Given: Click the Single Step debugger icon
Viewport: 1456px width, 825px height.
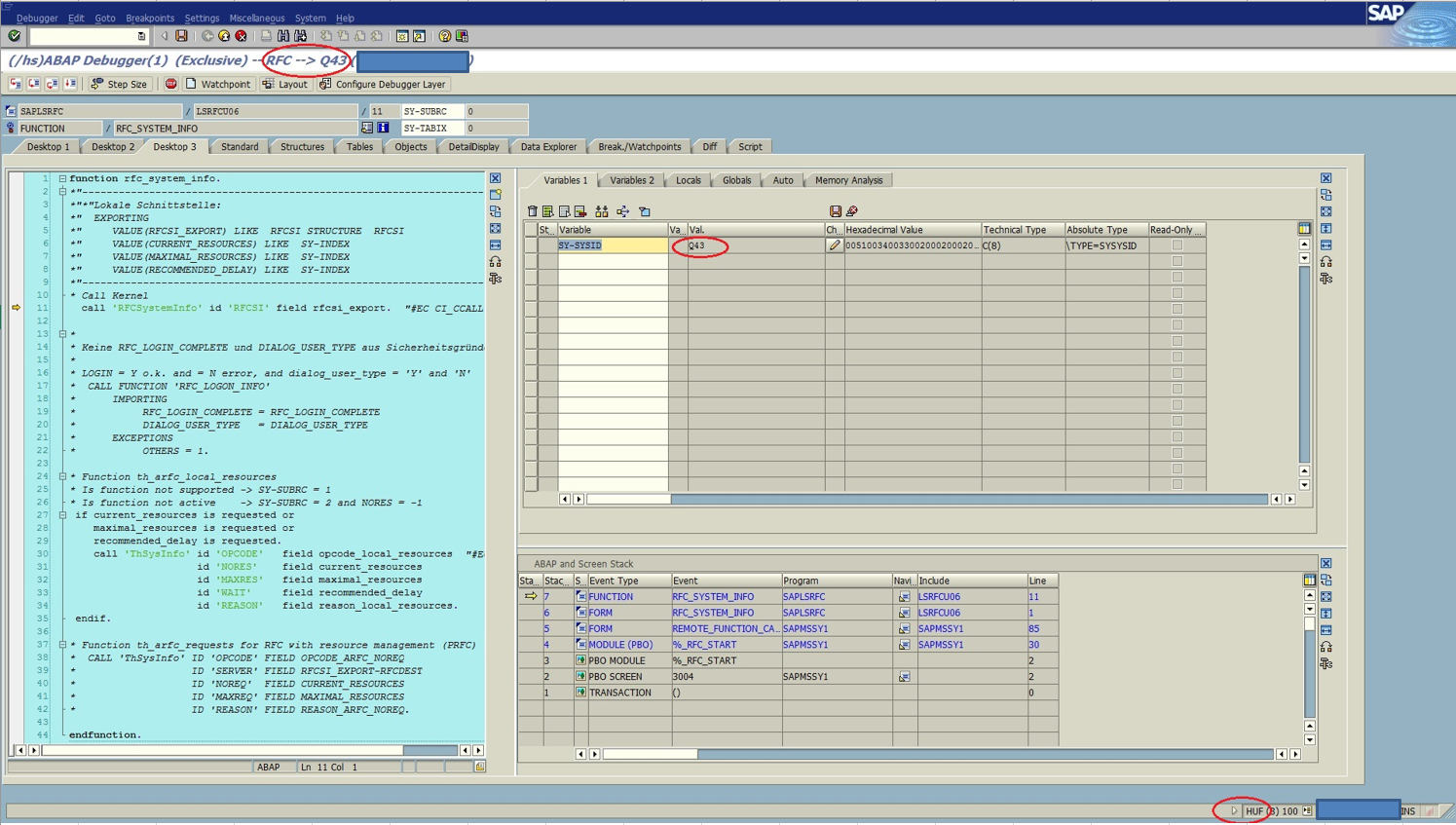Looking at the screenshot, I should click(x=16, y=84).
